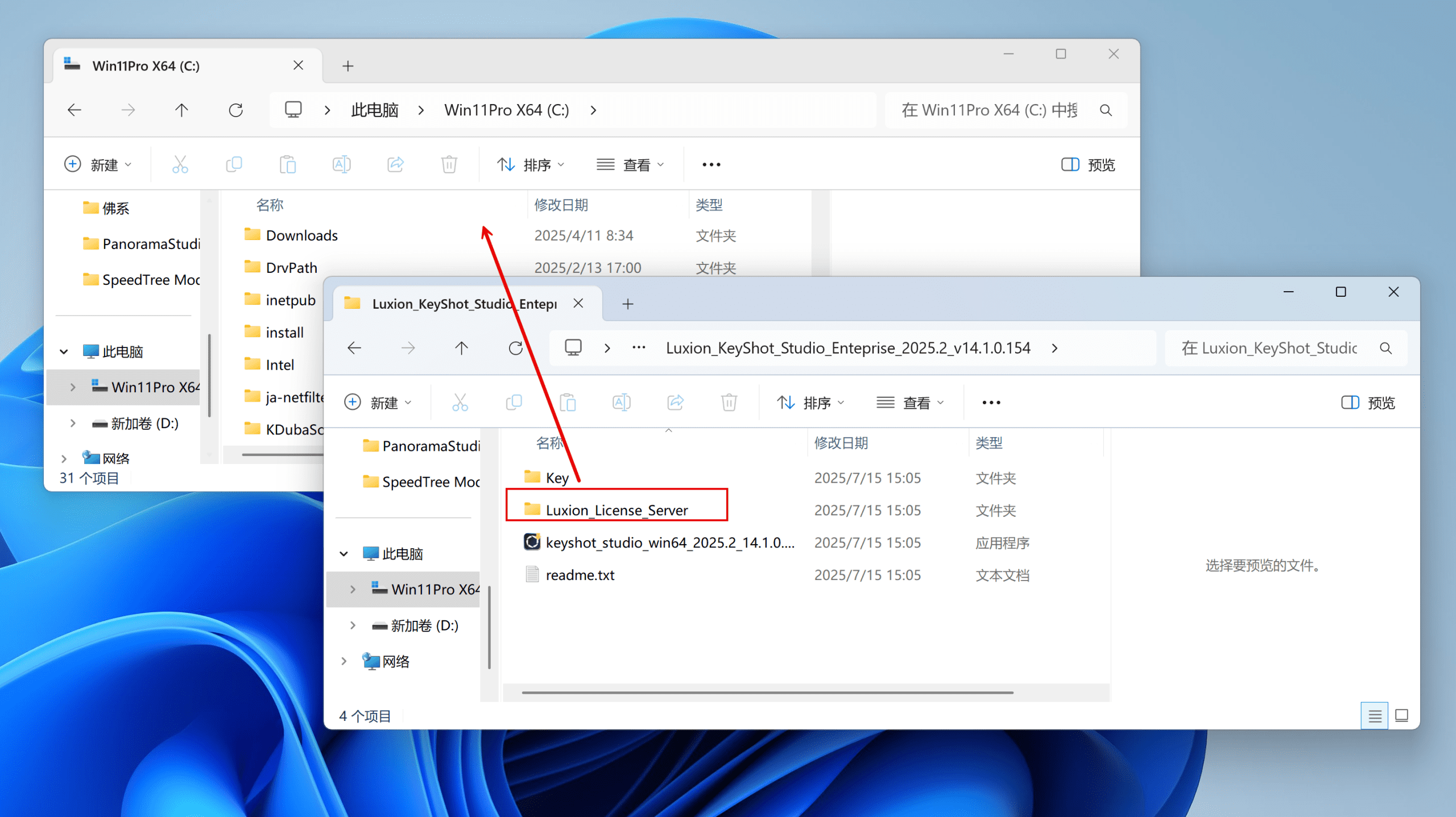Image resolution: width=1456 pixels, height=817 pixels.
Task: Toggle the 预览 preview pane in front window
Action: 1368,403
